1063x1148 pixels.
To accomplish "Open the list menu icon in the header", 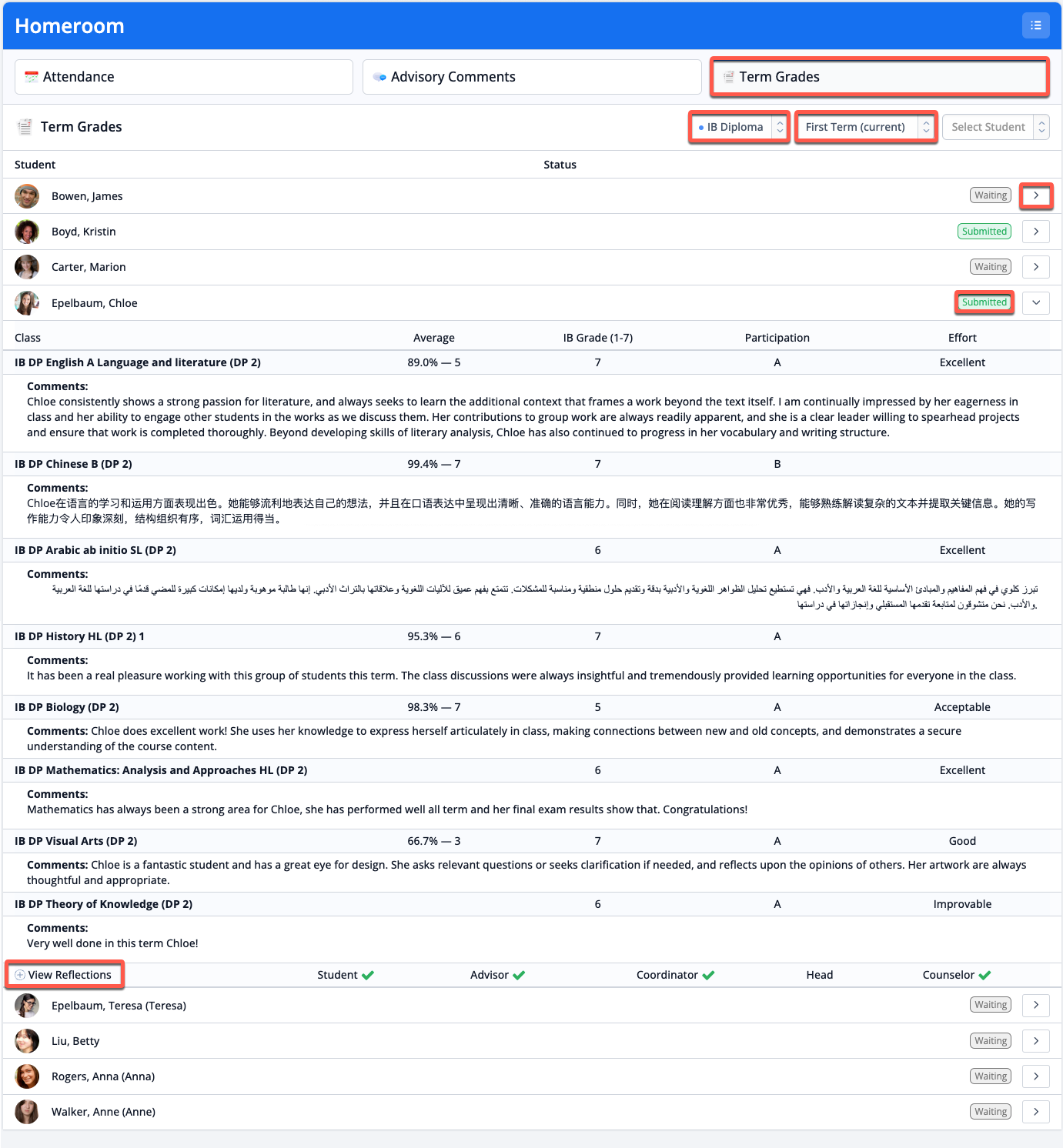I will 1035,25.
